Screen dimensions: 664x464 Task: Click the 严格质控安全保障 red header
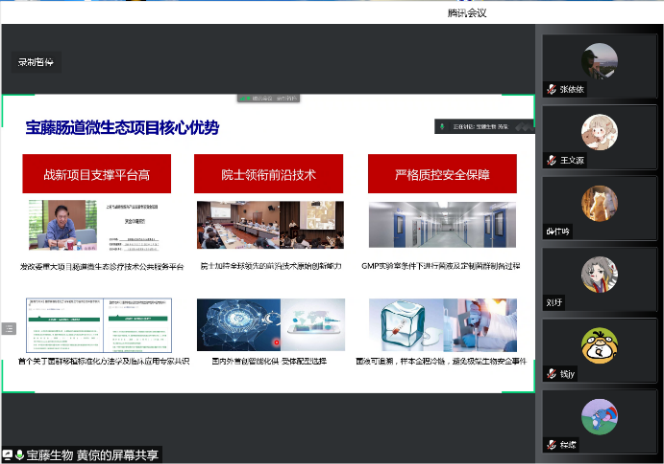pyautogui.click(x=441, y=174)
